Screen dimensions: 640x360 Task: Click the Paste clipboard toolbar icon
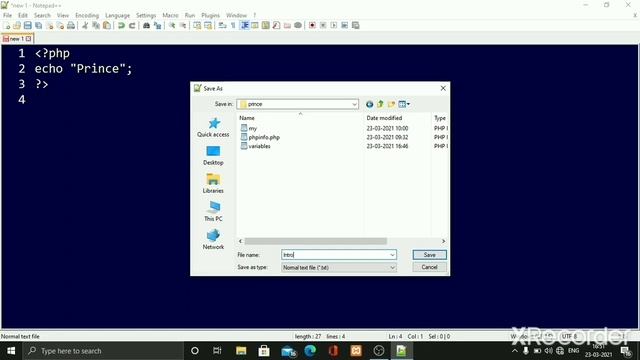107,25
